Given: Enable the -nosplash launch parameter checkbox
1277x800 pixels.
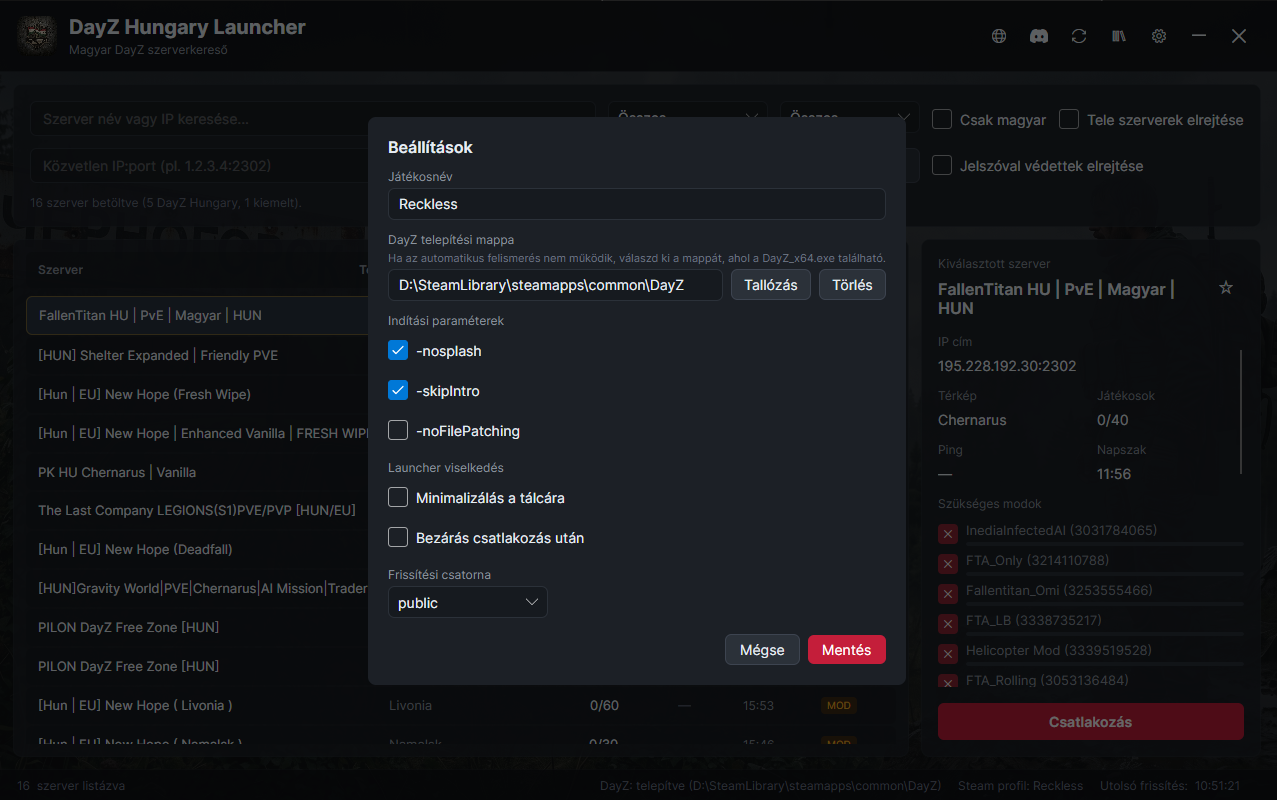Looking at the screenshot, I should click(398, 351).
